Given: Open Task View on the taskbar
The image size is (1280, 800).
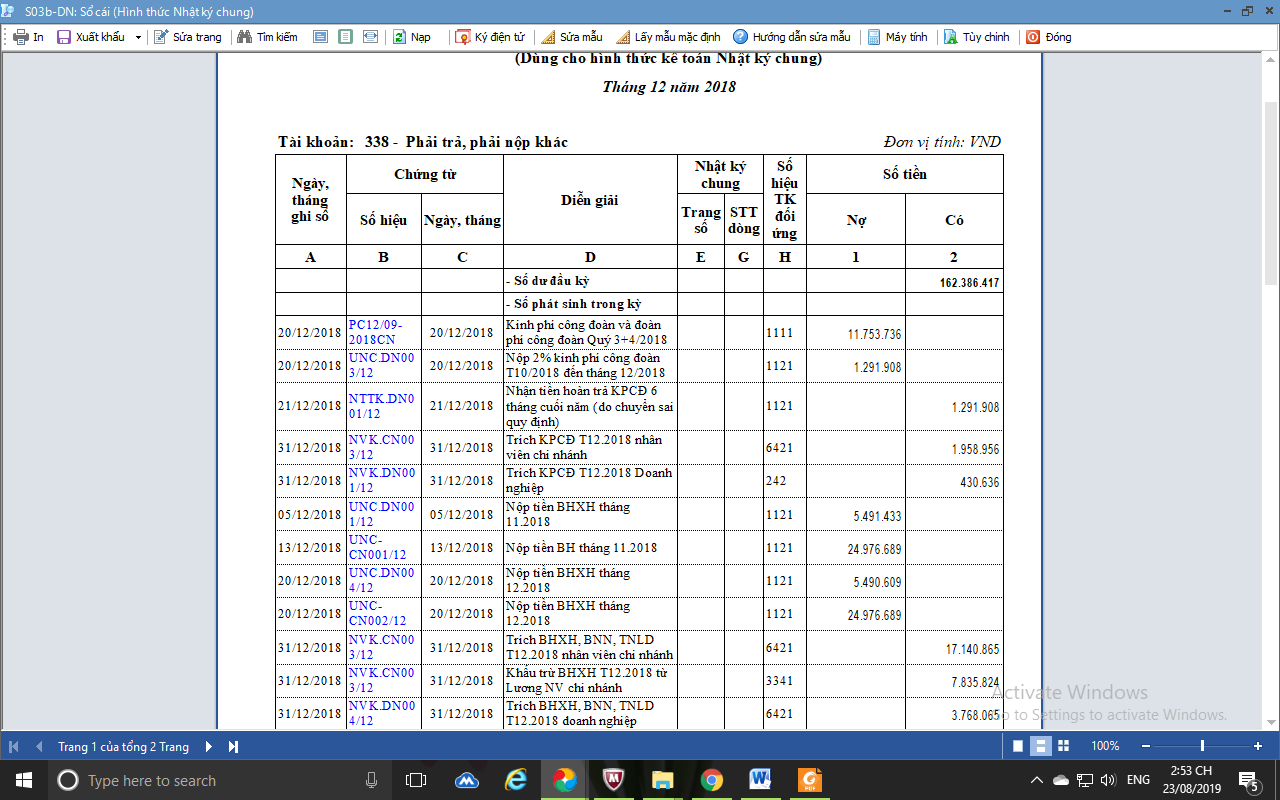Looking at the screenshot, I should 416,780.
